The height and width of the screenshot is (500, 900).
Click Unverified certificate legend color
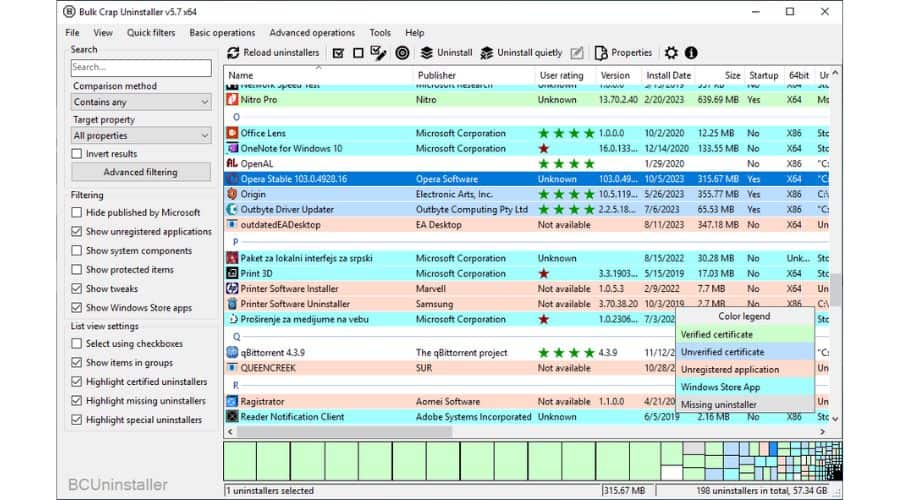[745, 352]
